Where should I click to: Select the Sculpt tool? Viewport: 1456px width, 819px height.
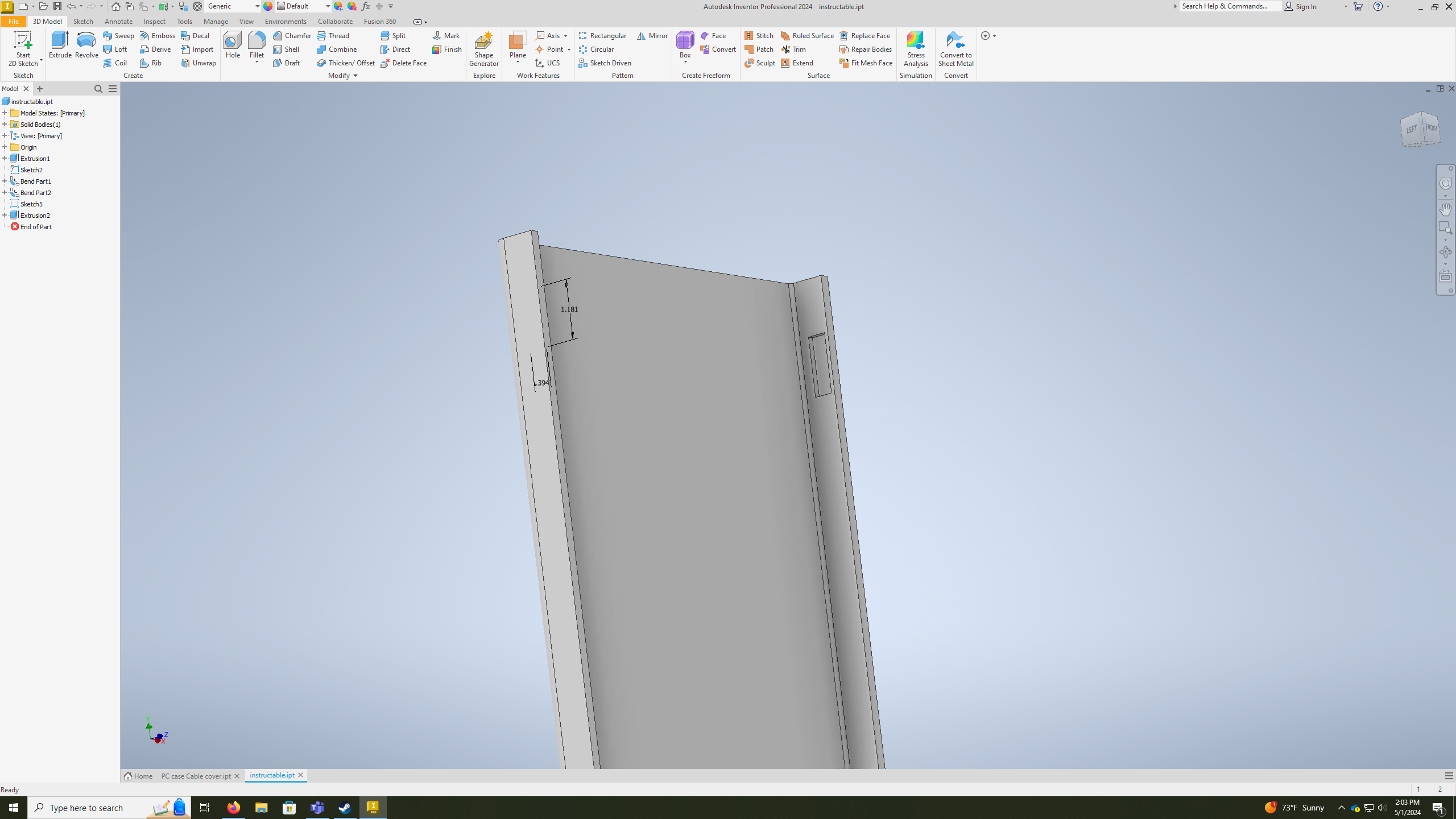point(760,63)
